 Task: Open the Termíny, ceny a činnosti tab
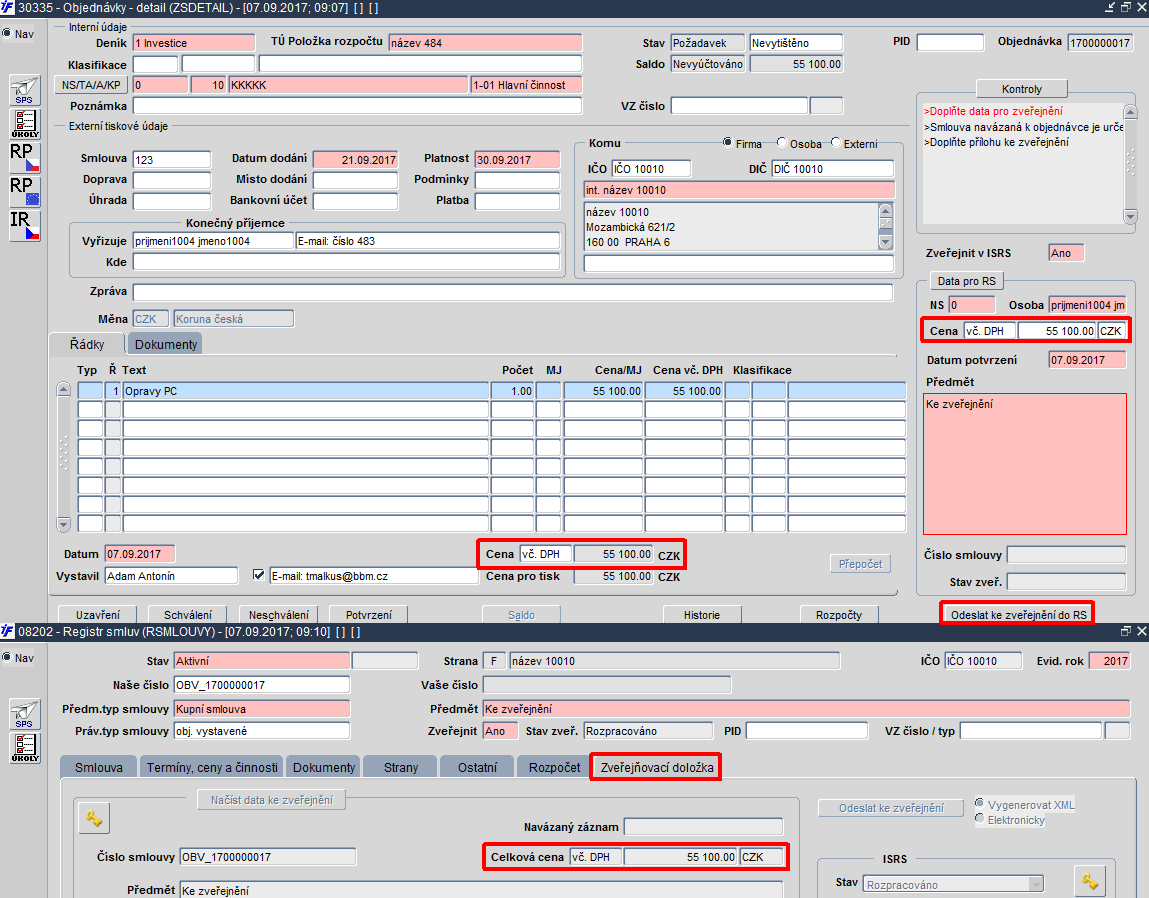[x=212, y=767]
